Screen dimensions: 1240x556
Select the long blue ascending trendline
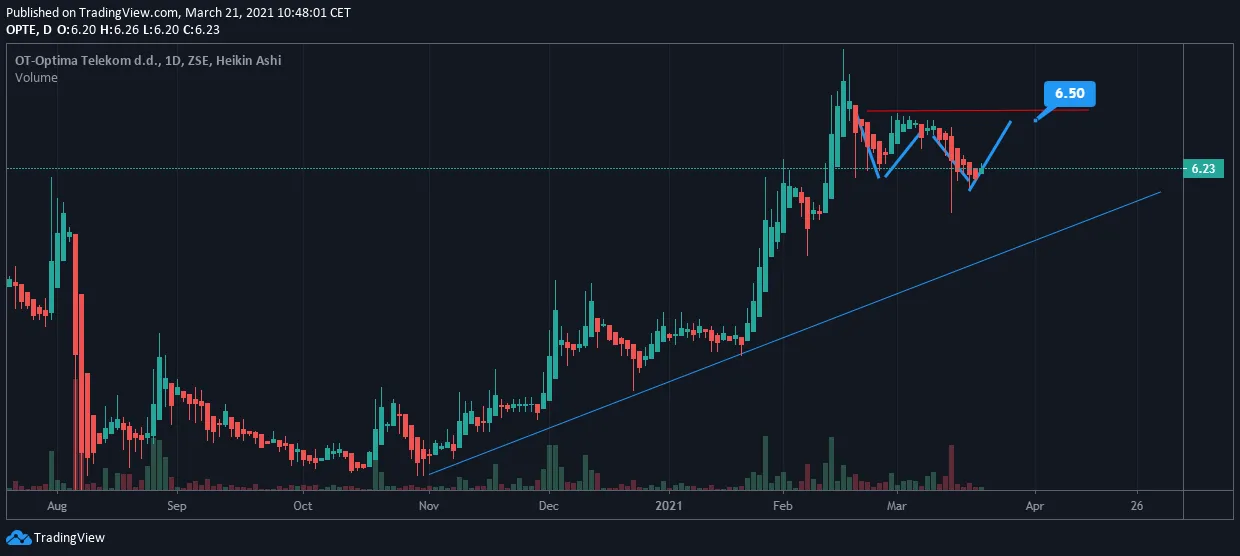coord(795,332)
